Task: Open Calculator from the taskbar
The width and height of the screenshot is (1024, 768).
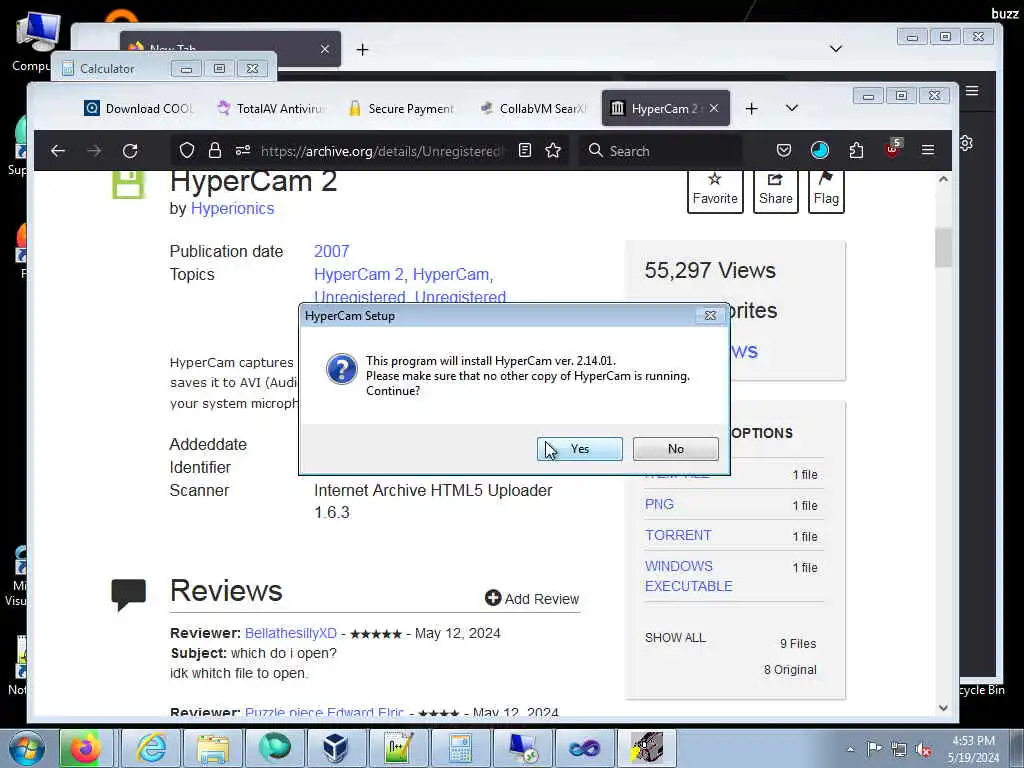Action: [460, 748]
